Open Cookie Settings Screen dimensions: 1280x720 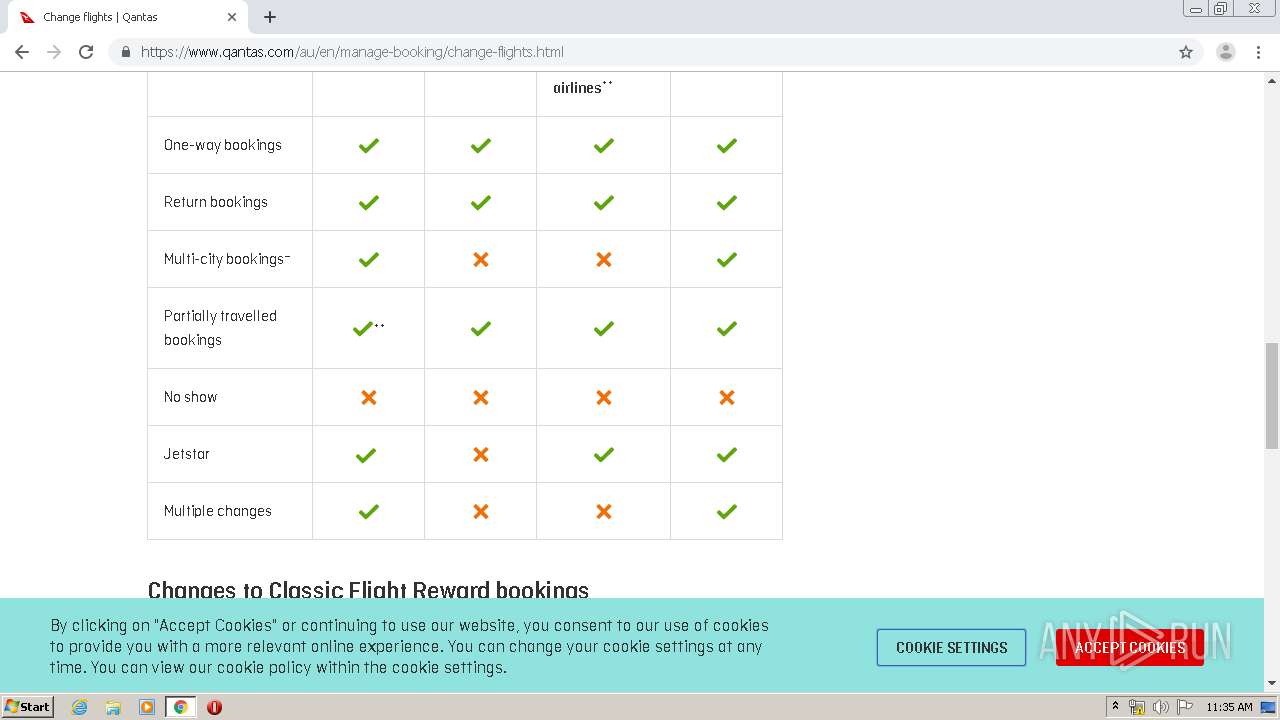click(x=951, y=647)
